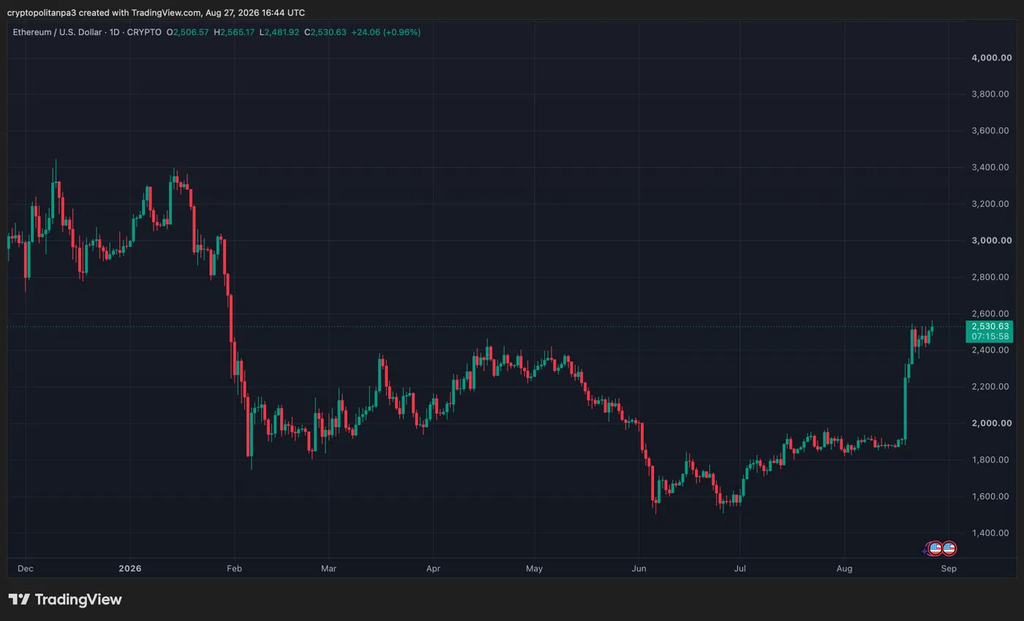Click the Apr label on the time axis
The image size is (1024, 621).
click(x=433, y=569)
